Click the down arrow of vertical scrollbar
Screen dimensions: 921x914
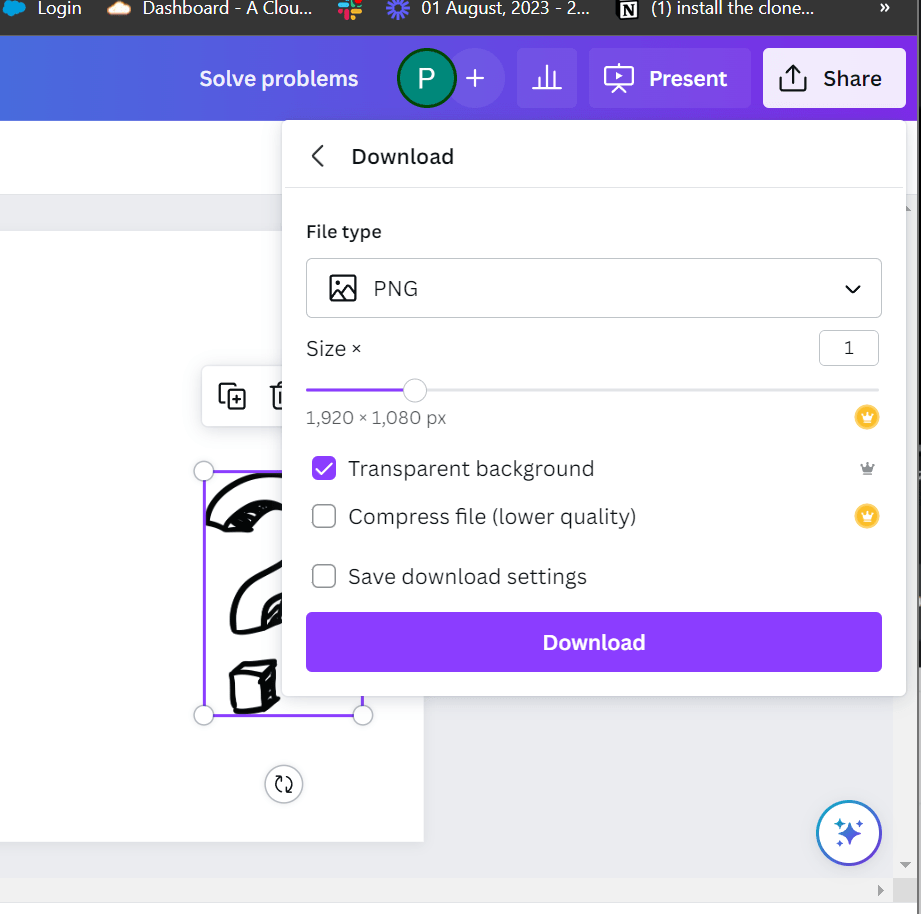[x=905, y=864]
